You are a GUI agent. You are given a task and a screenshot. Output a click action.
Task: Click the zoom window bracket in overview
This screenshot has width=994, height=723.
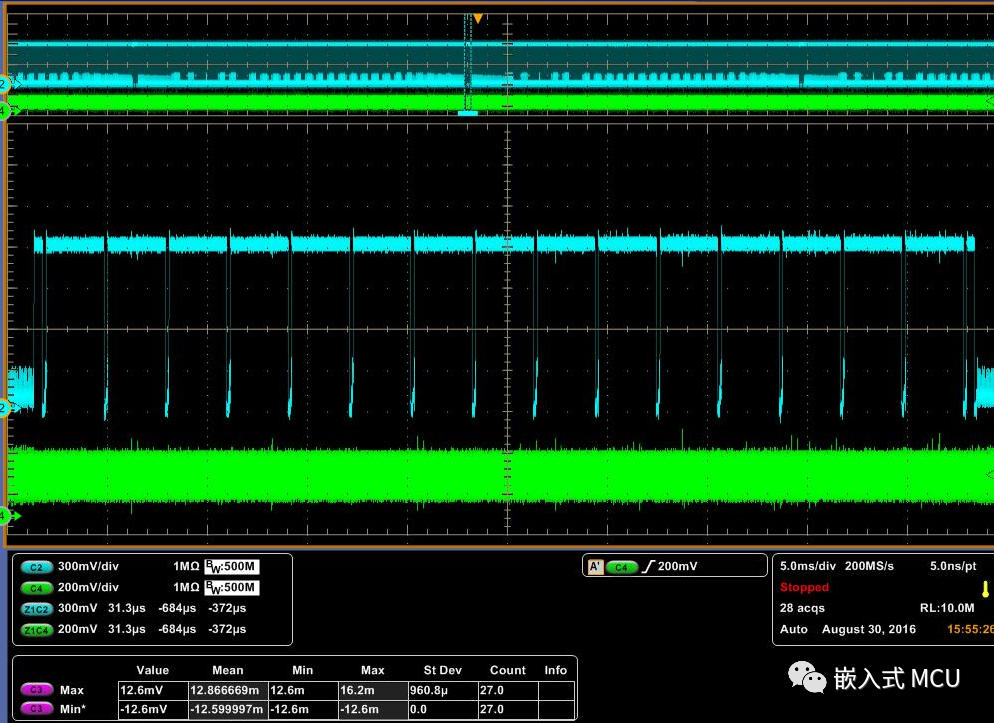tap(467, 112)
